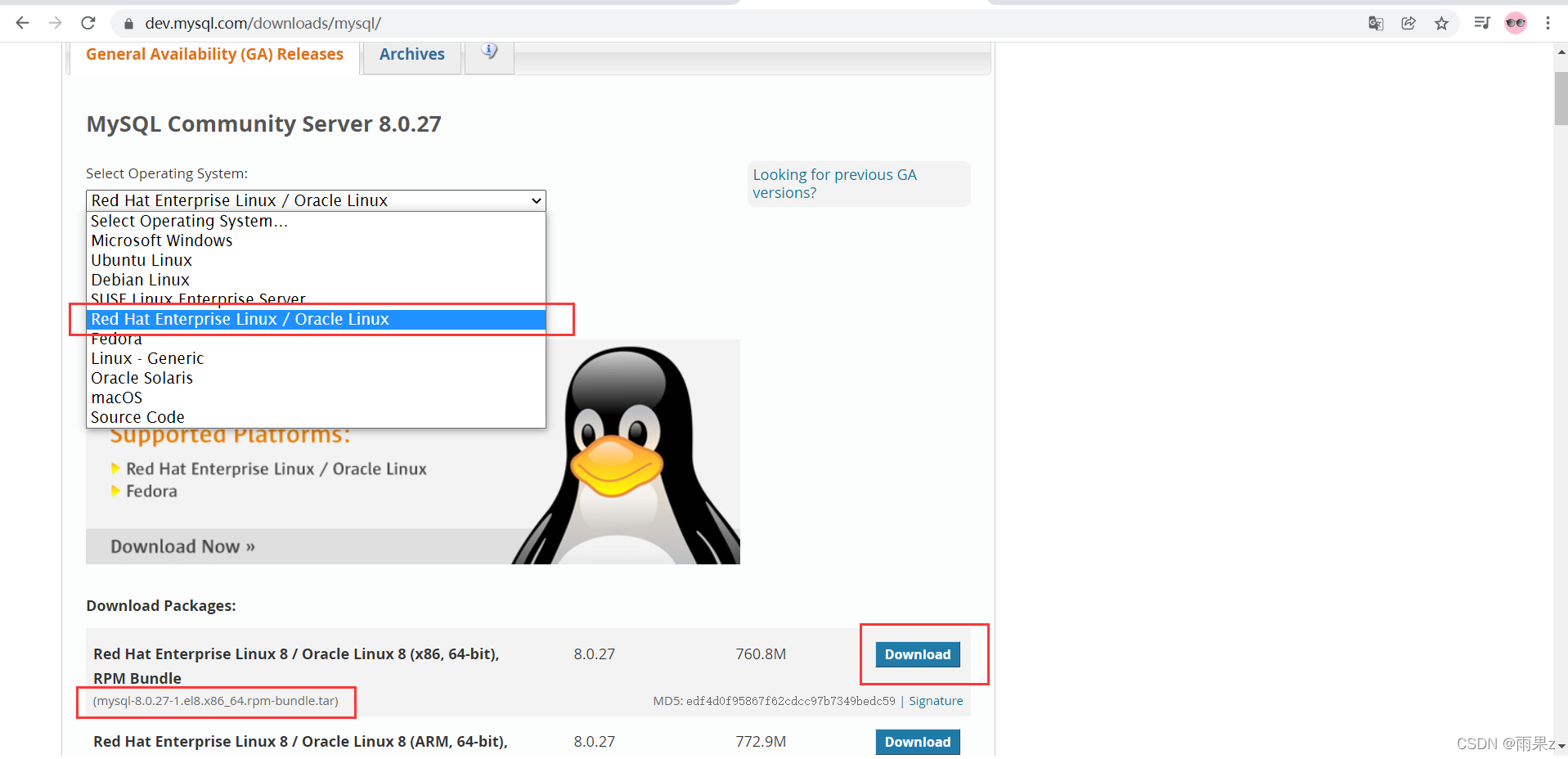Click the scrollbar down arrow
Image resolution: width=1568 pixels, height=759 pixels.
[1561, 746]
